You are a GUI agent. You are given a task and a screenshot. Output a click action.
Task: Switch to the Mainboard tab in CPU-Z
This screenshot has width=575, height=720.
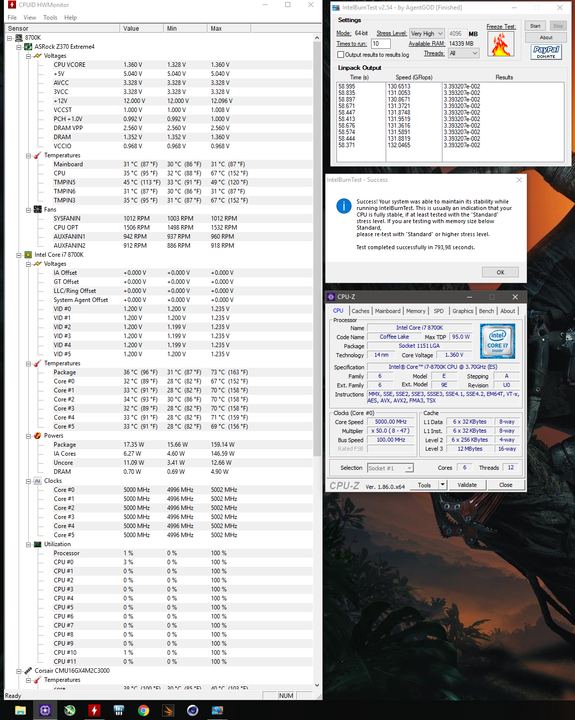(x=388, y=311)
